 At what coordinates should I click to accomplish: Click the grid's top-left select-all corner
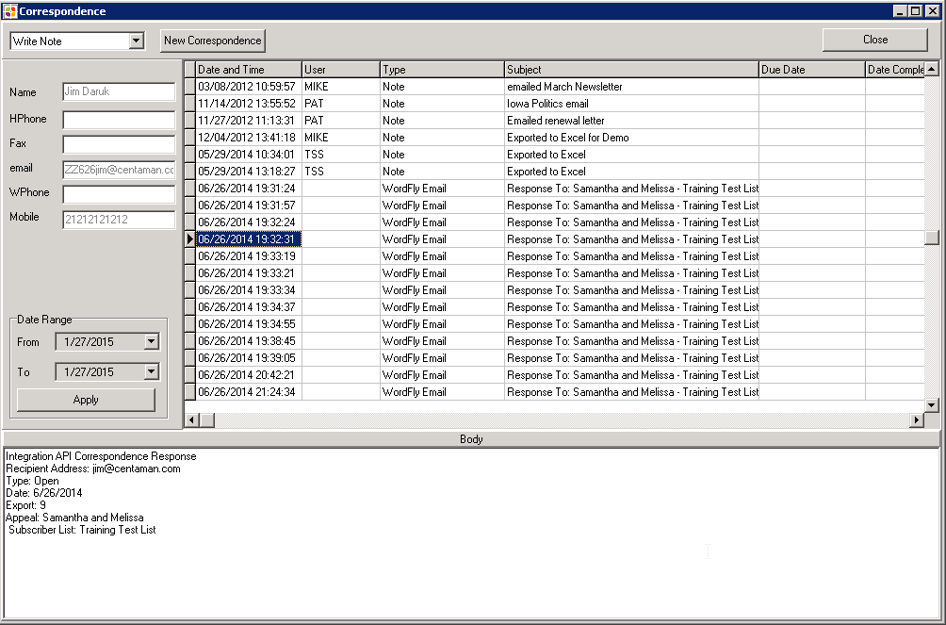click(190, 69)
